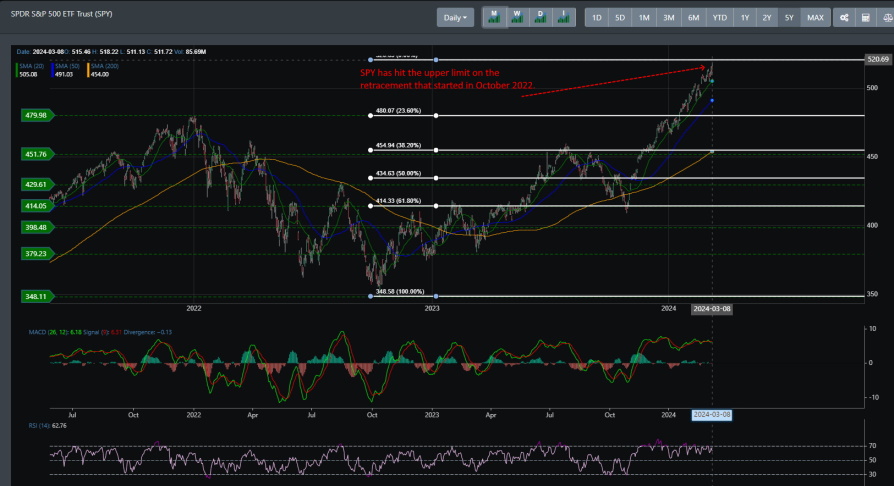
Task: Open the Daily interval dropdown
Action: click(x=455, y=18)
